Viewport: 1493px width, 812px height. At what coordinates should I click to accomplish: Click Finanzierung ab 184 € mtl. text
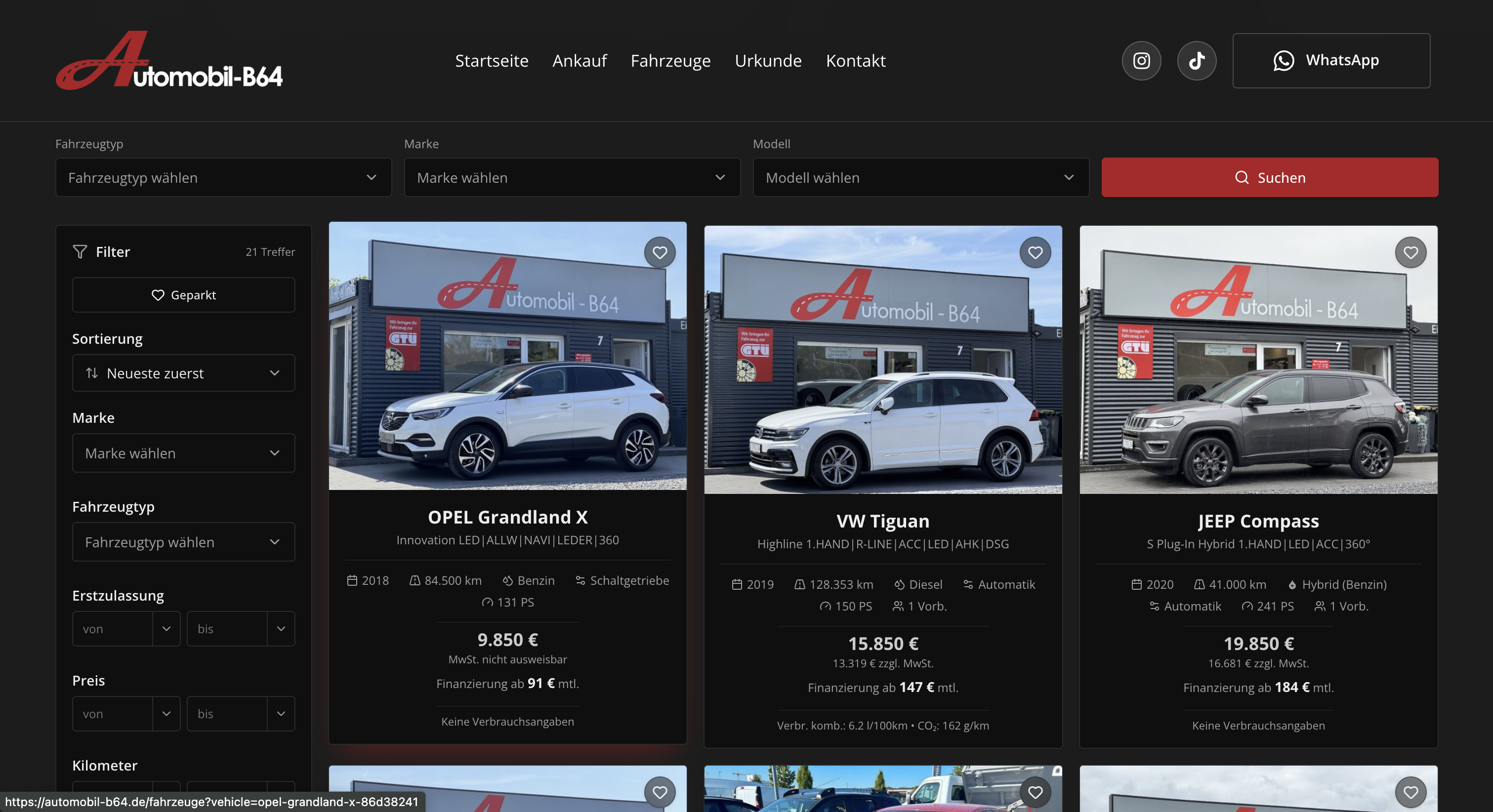tap(1259, 688)
